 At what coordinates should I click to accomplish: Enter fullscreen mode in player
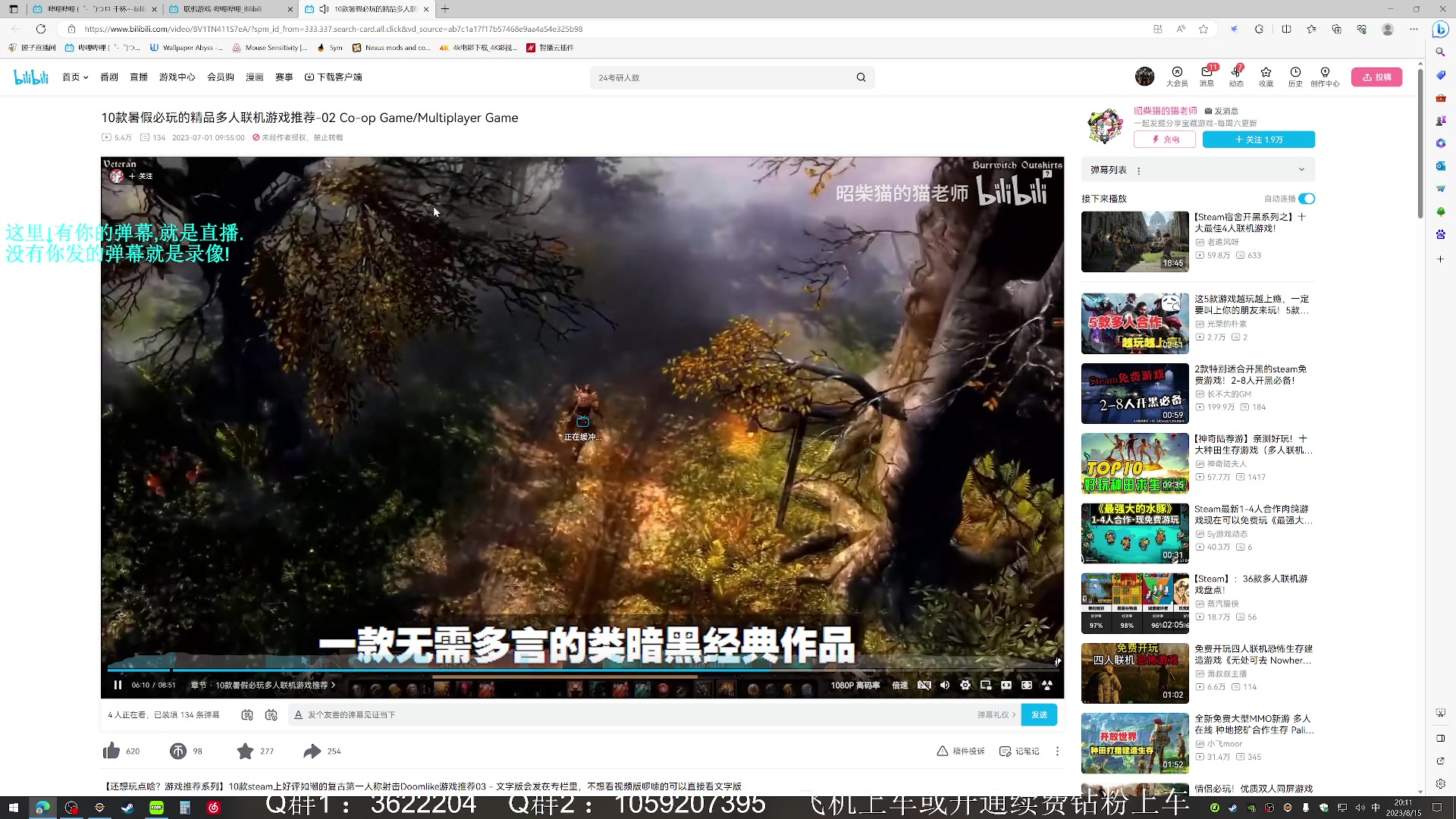point(1047,685)
